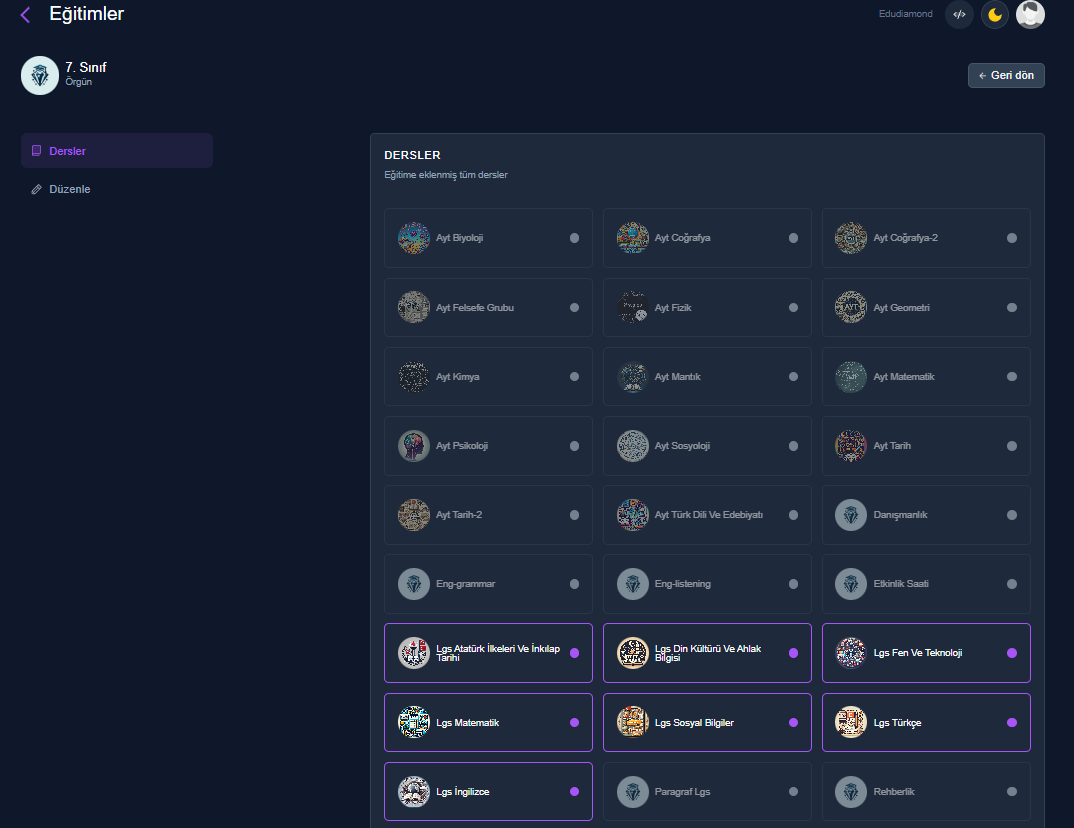Enable the Ayt Geometri status dot
This screenshot has width=1074, height=828.
[1012, 308]
